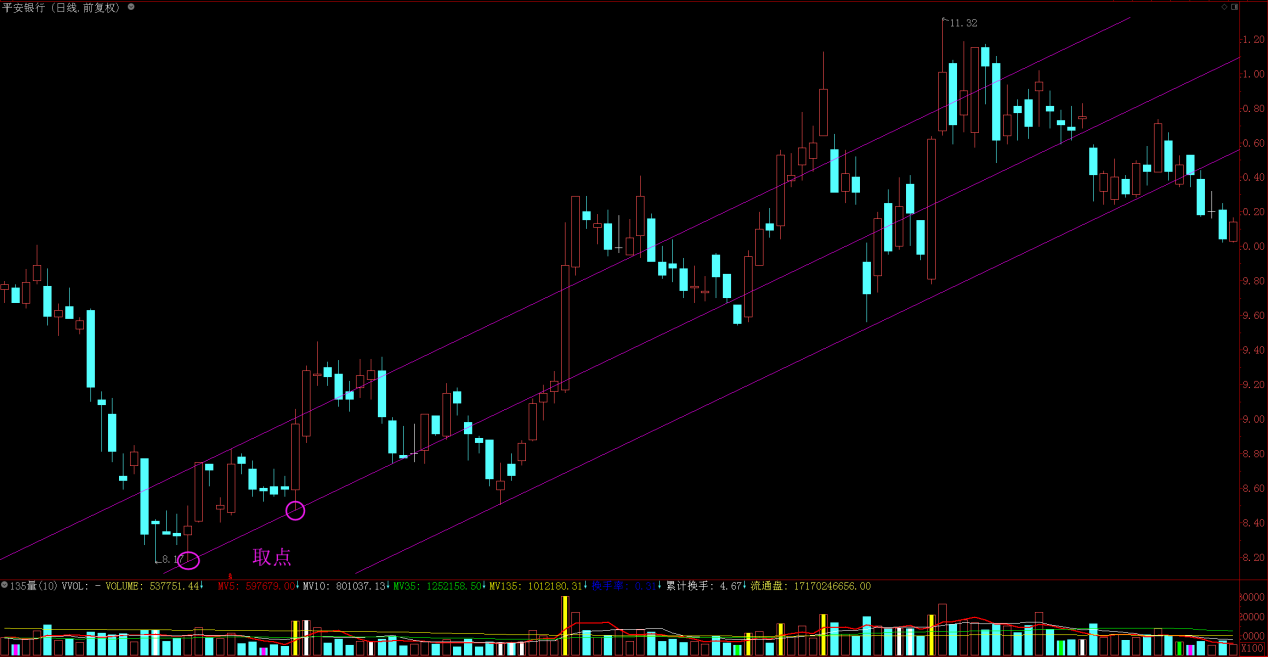Screen dimensions: 1268x657
Task: Select the MV35: 1252158.50 readout
Action: point(439,586)
